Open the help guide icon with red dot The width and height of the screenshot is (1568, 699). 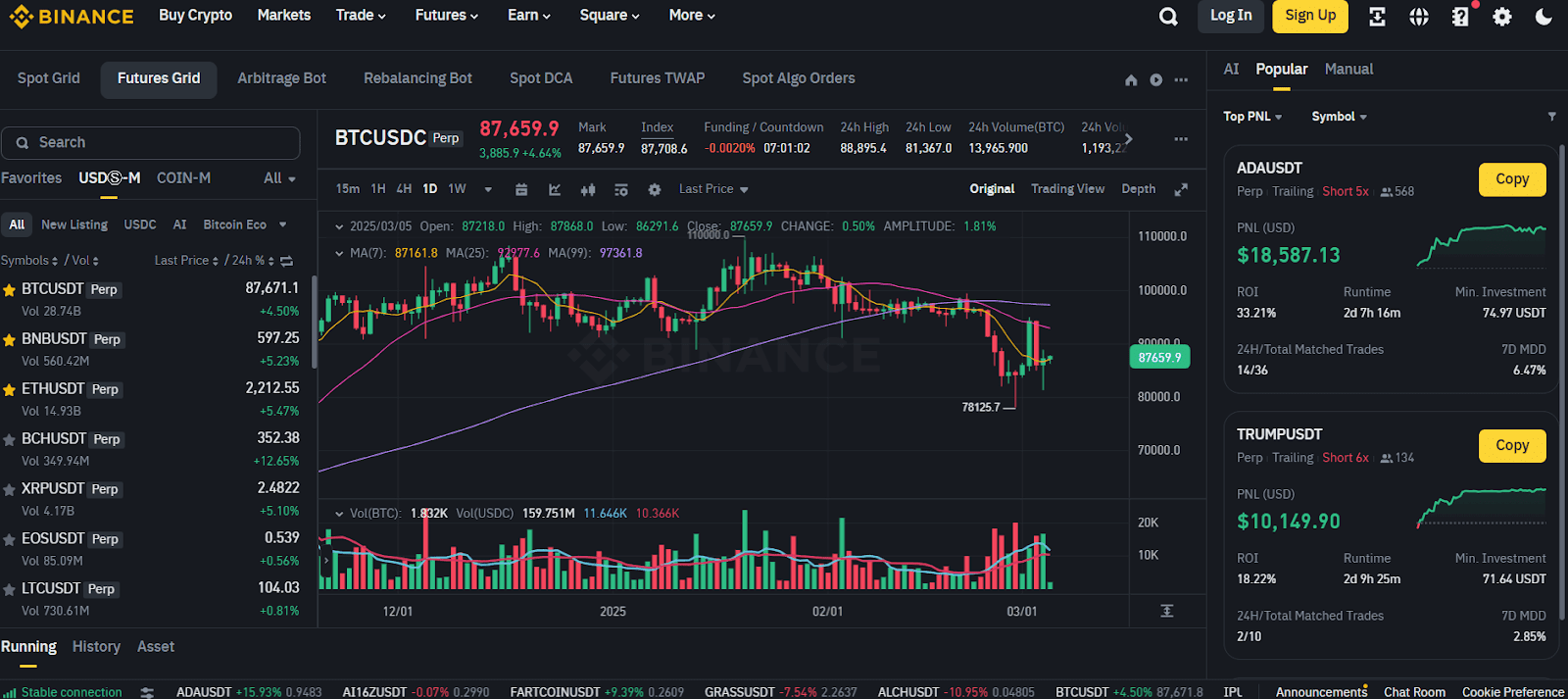pos(1461,17)
